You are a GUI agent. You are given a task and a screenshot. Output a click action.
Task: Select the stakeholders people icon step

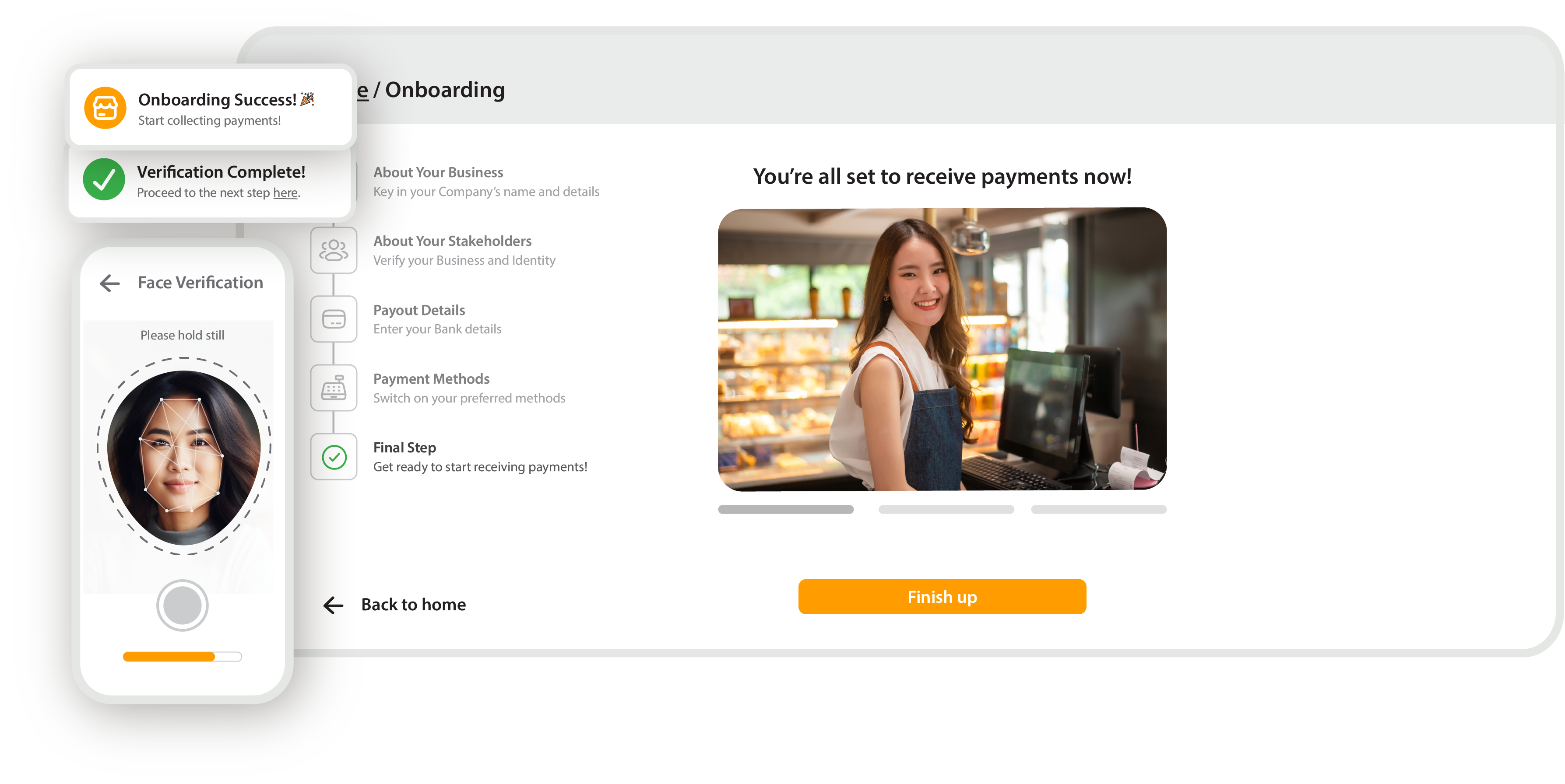pos(334,250)
